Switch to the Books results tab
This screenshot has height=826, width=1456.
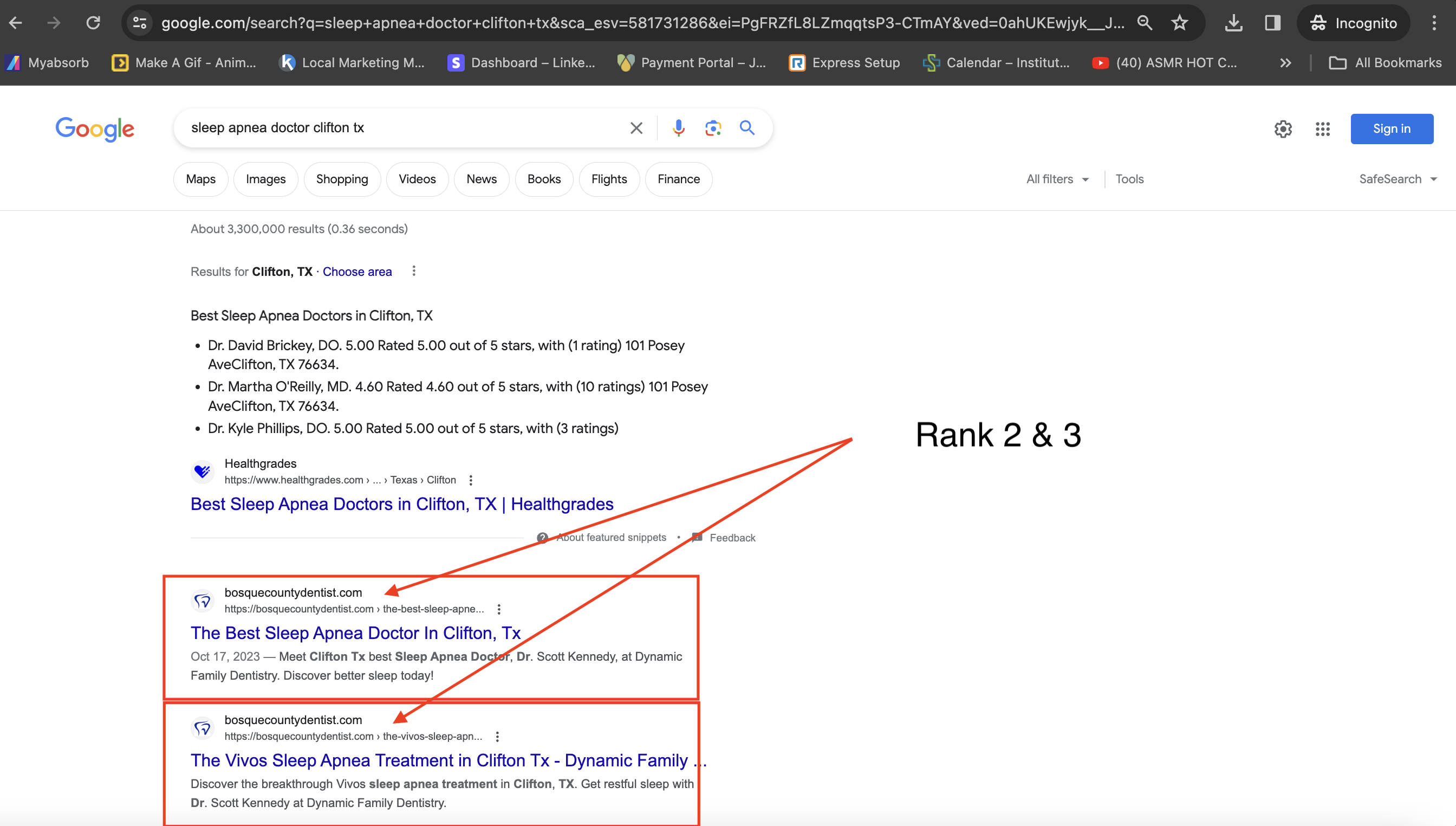[544, 179]
